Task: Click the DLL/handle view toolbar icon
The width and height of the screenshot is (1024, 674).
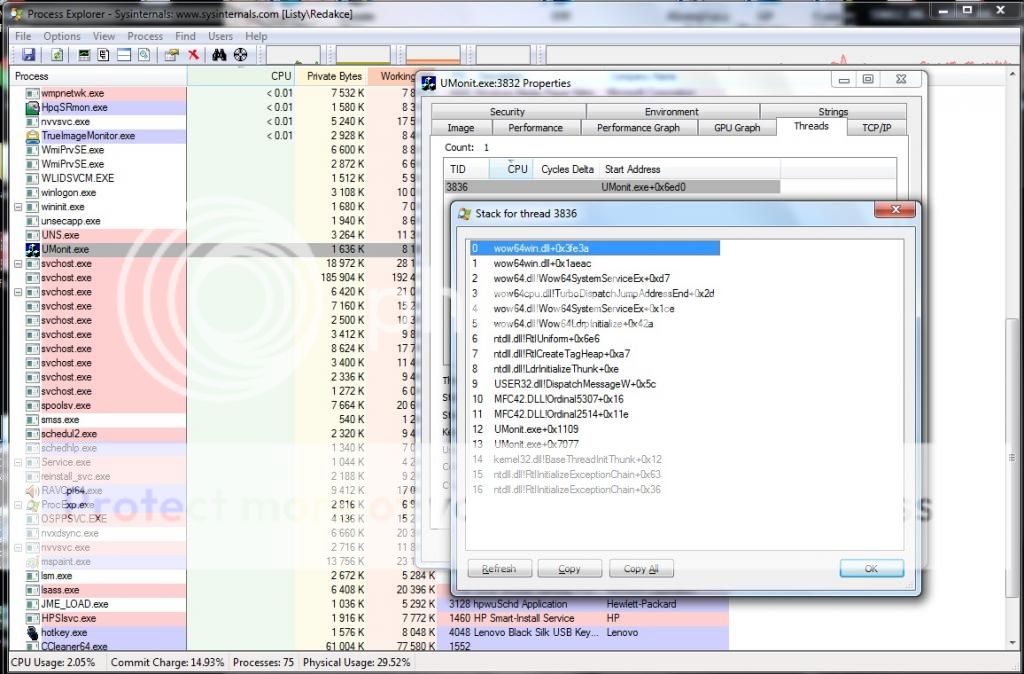Action: pos(144,55)
